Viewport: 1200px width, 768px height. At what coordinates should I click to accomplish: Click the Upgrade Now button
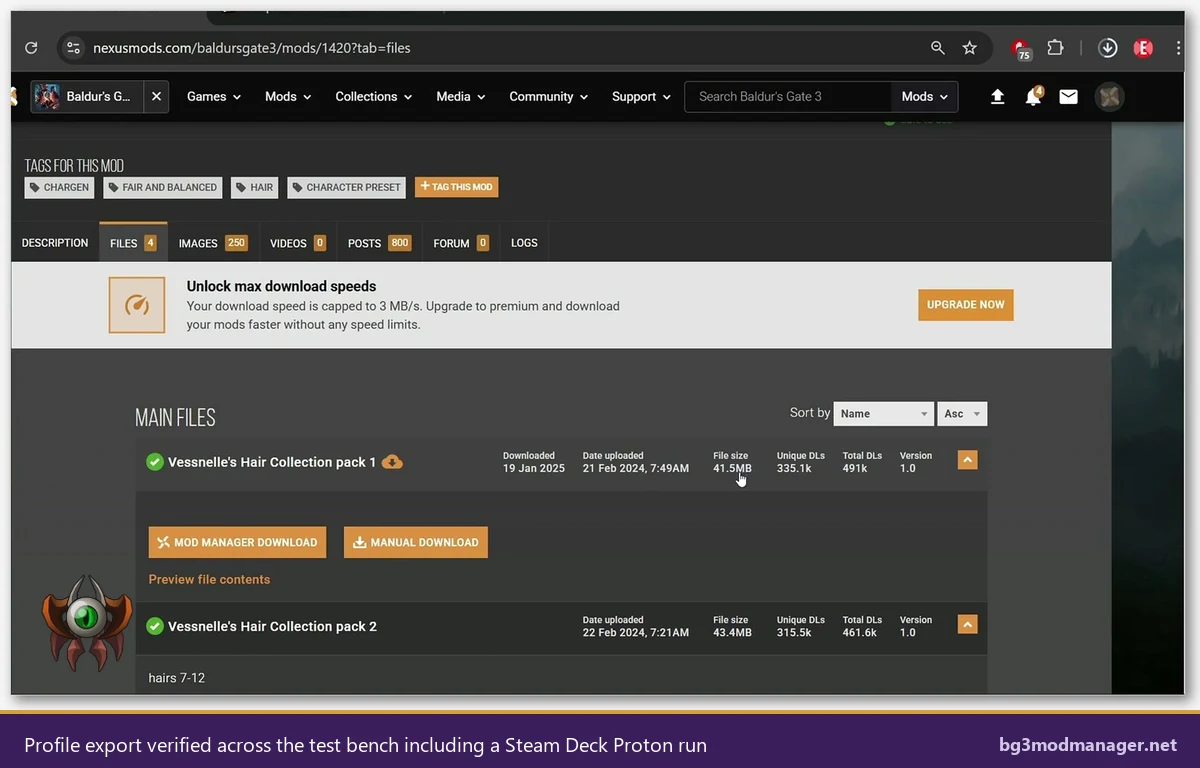pos(965,305)
